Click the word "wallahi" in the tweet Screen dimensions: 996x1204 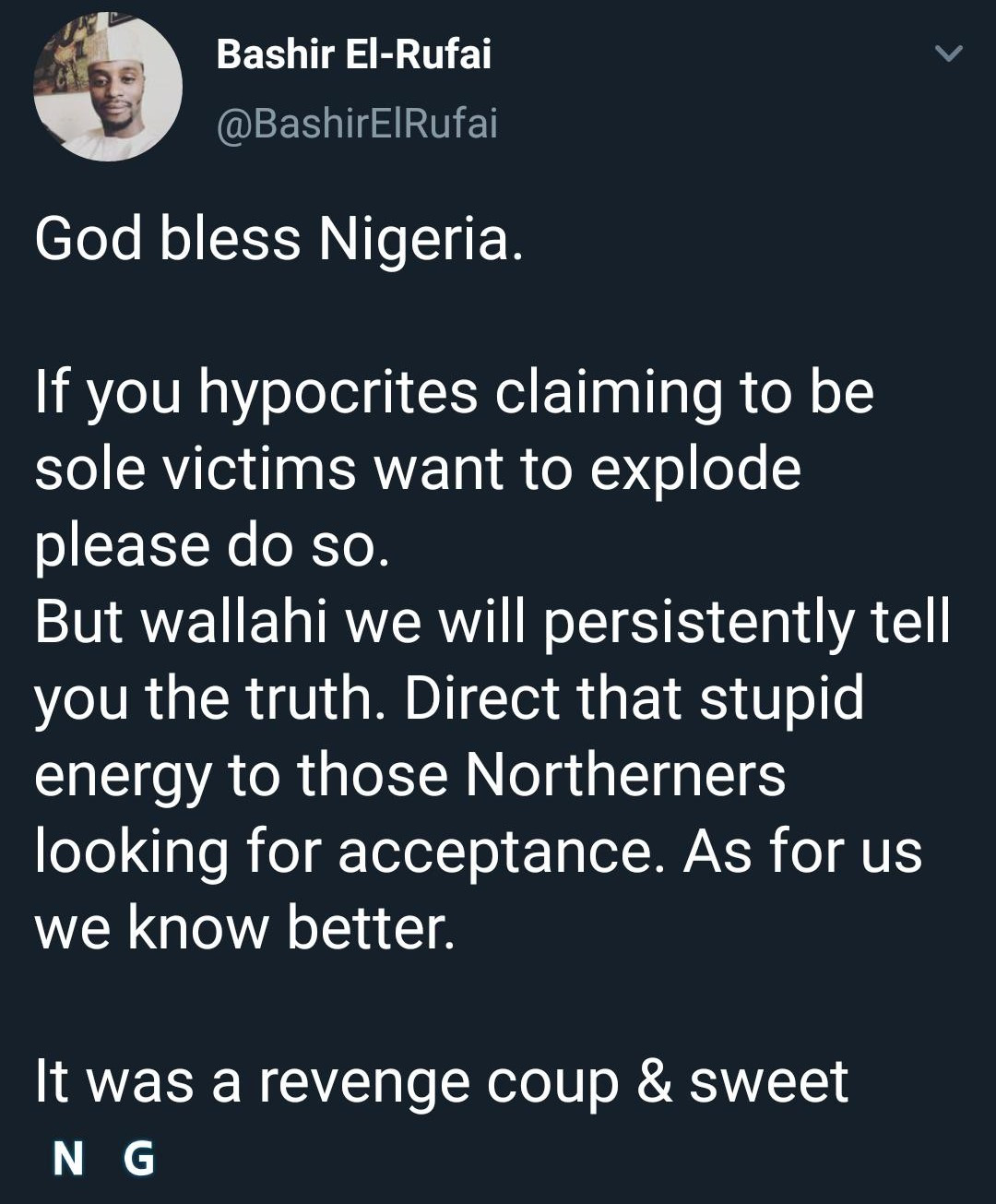pyautogui.click(x=235, y=621)
